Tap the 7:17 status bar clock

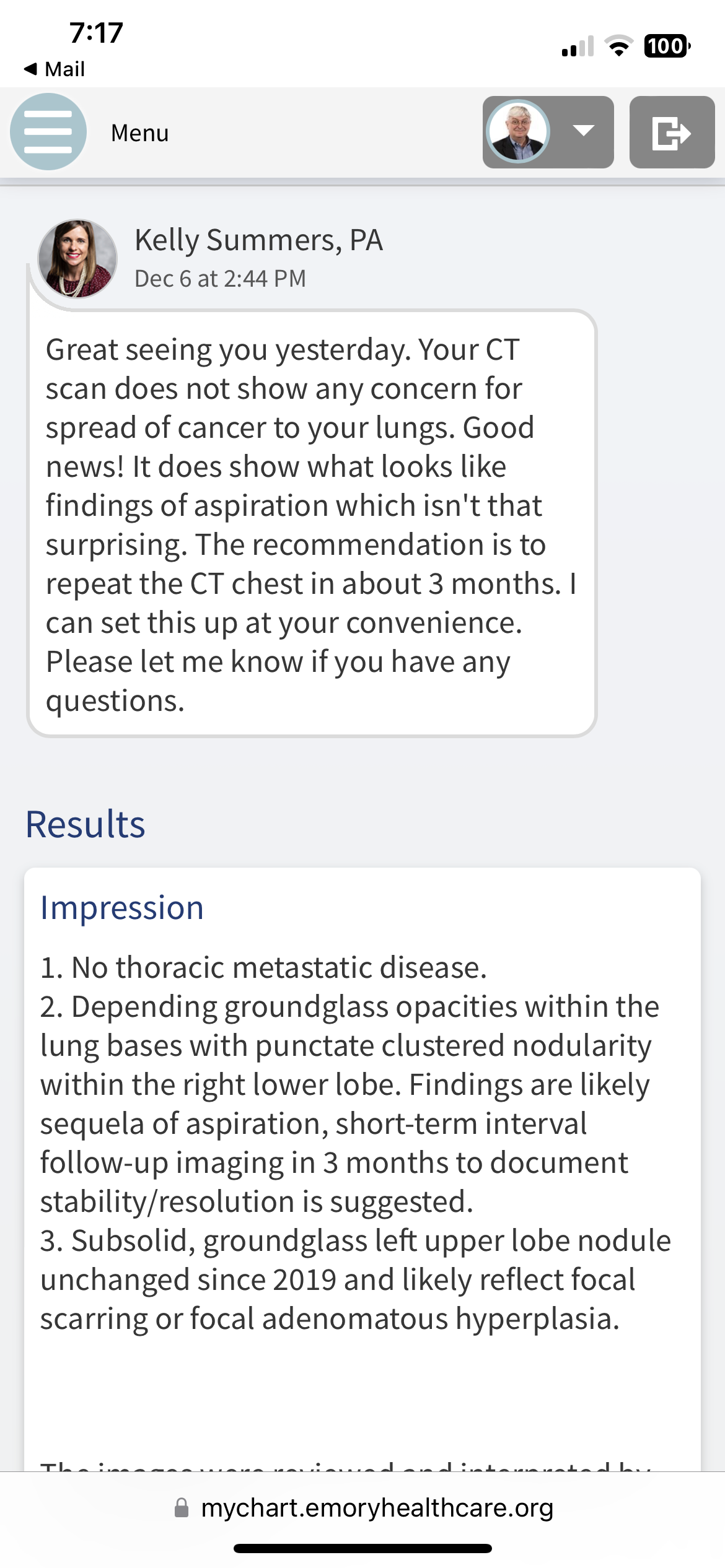(97, 33)
